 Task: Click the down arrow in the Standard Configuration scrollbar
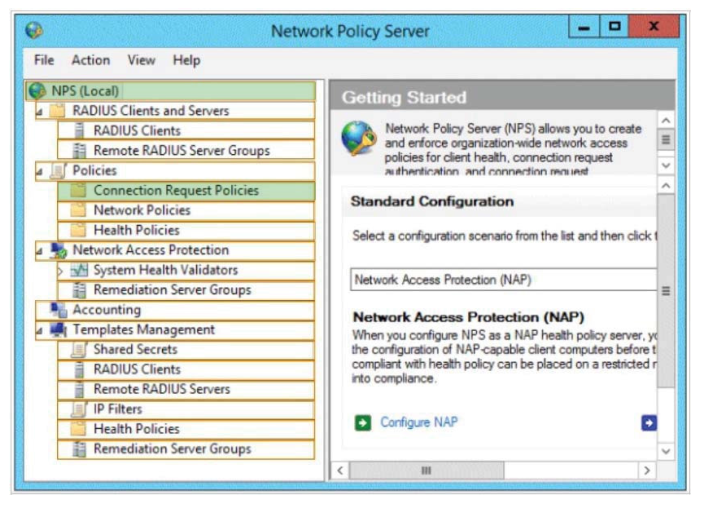point(666,451)
